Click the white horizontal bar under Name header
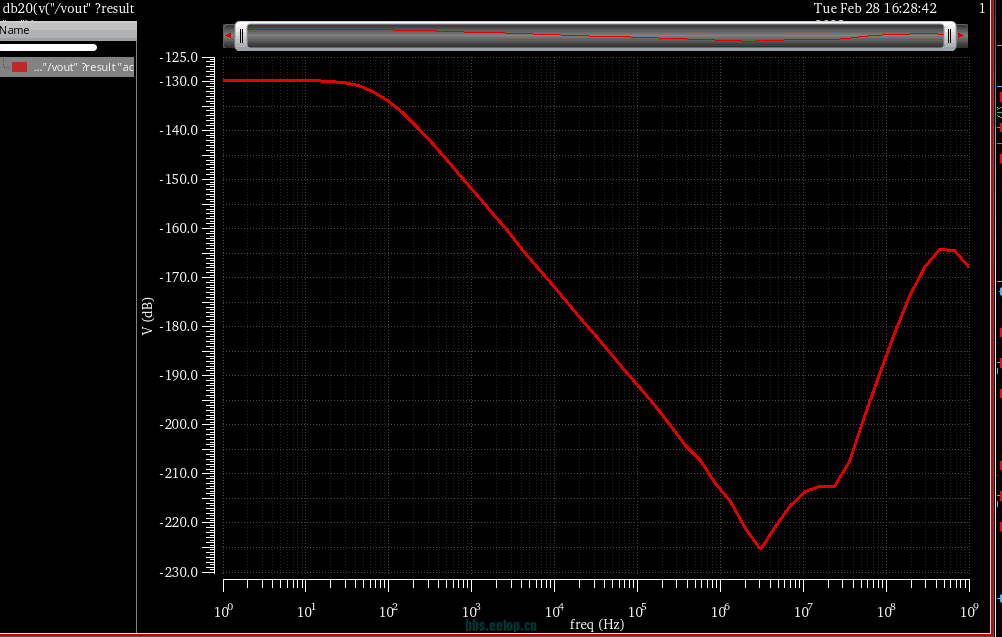 click(x=48, y=47)
